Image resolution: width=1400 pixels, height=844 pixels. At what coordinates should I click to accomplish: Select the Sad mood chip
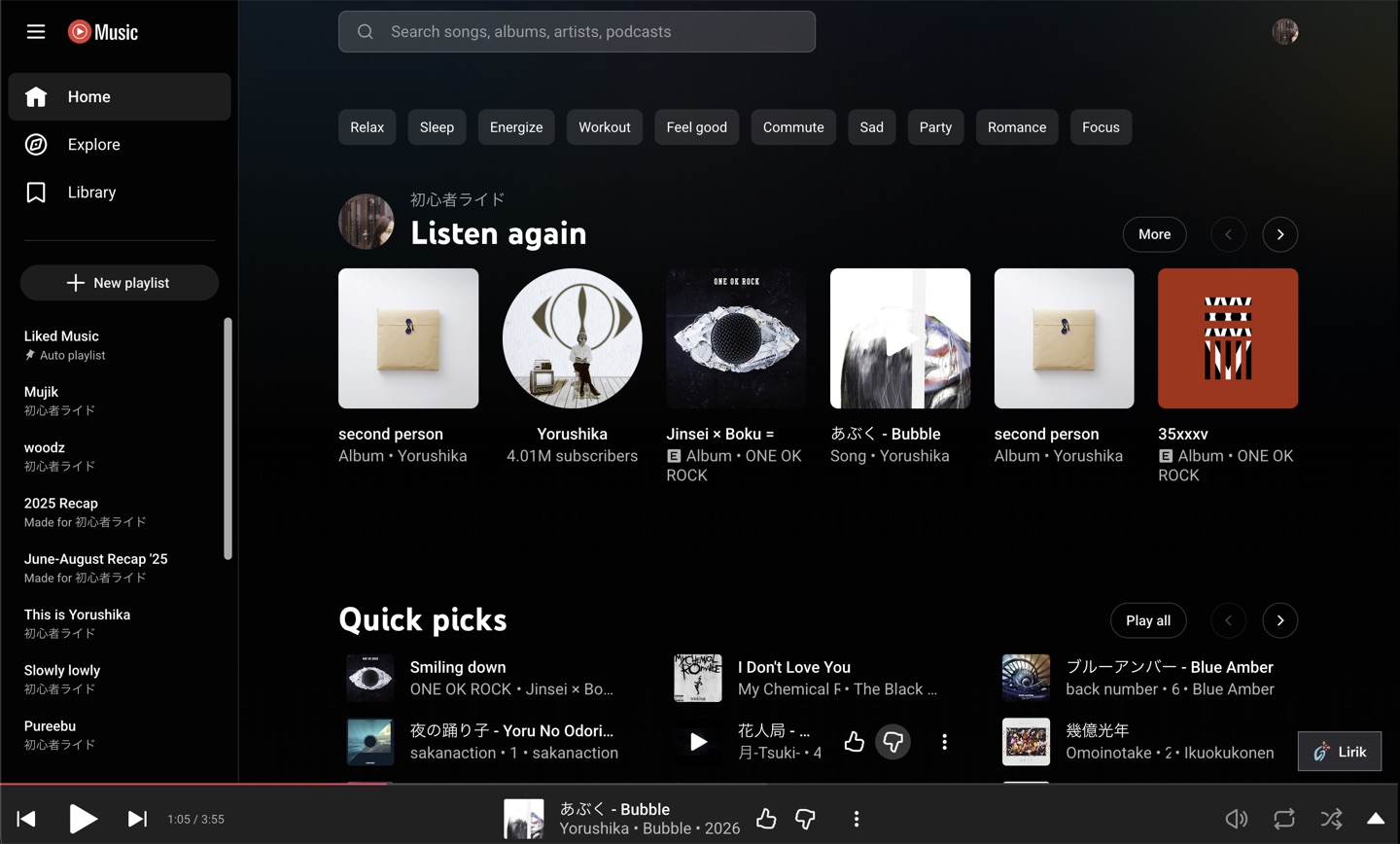(872, 127)
